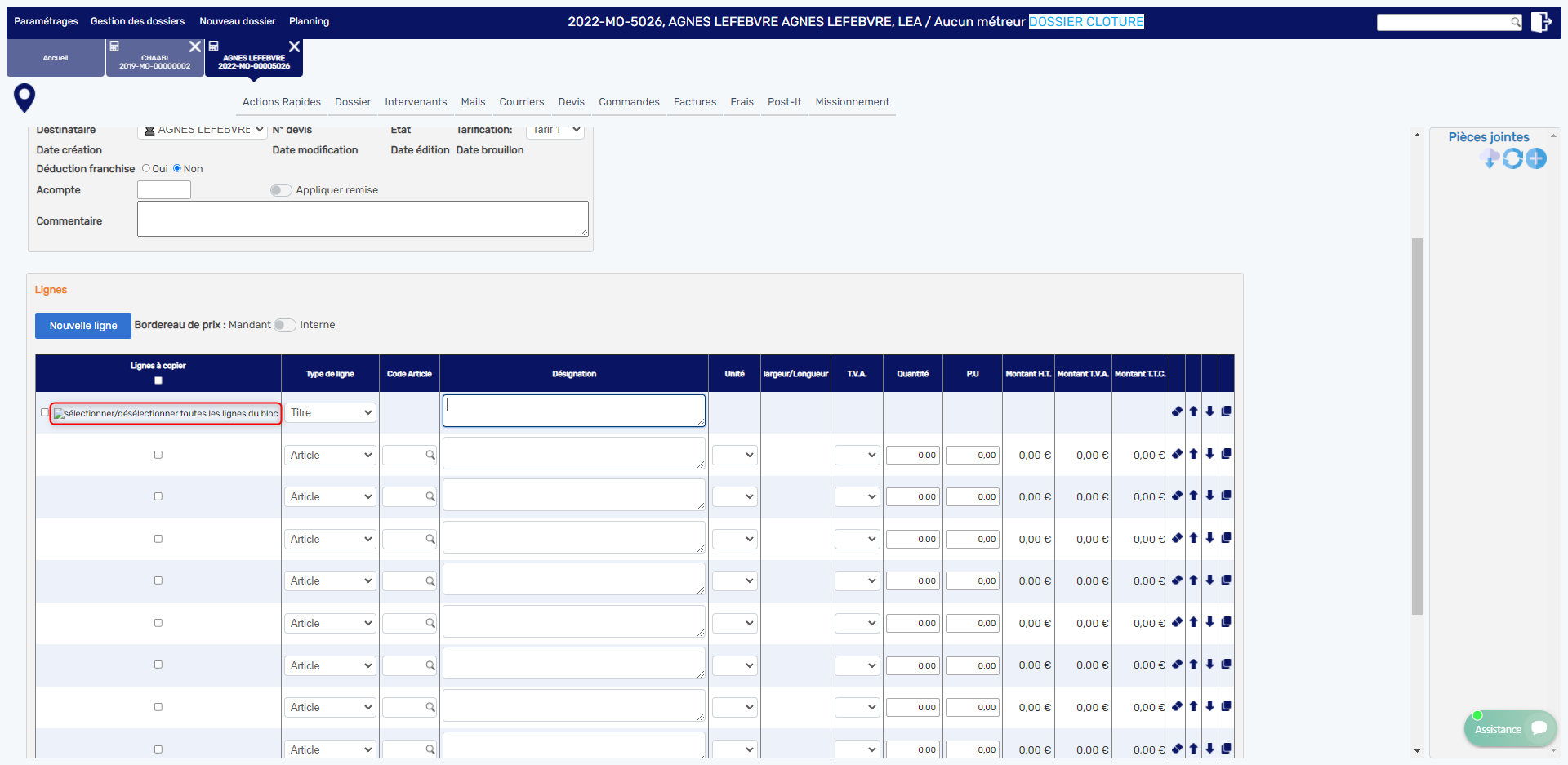The width and height of the screenshot is (1568, 765).
Task: Open the Factures tab
Action: 694,102
